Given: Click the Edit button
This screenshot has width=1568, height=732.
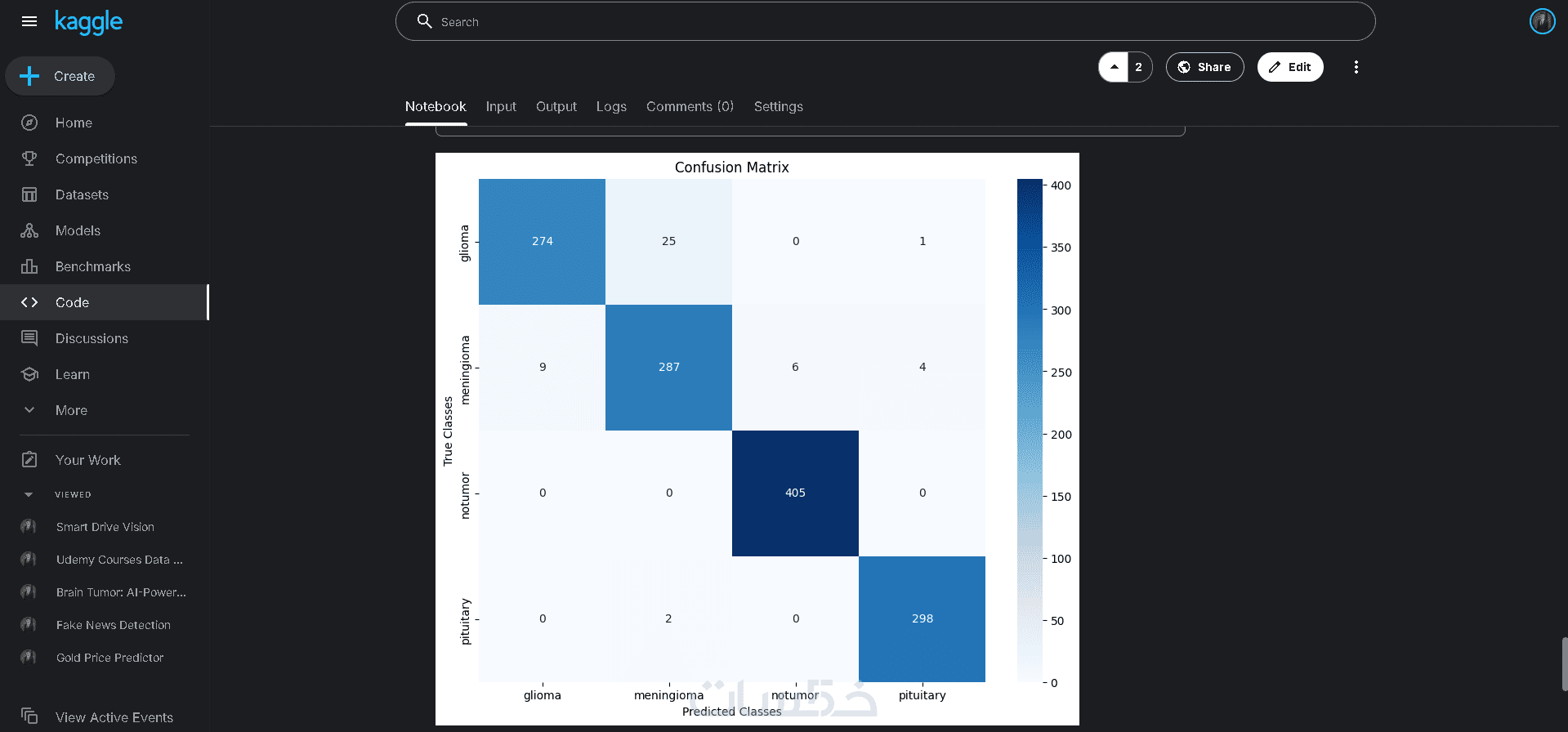Looking at the screenshot, I should point(1289,67).
